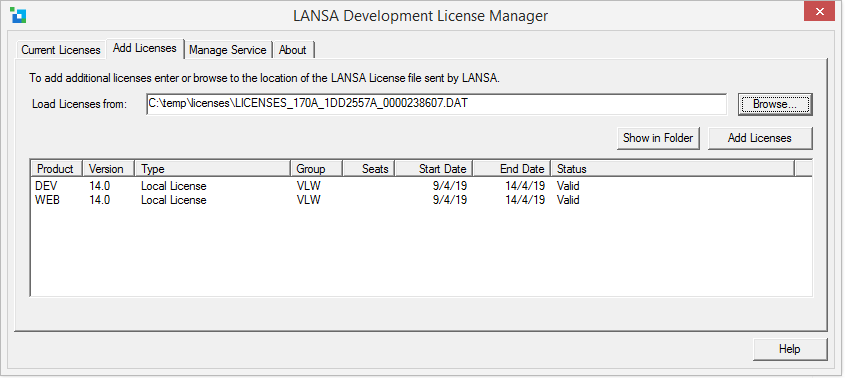Image resolution: width=845 pixels, height=378 pixels.
Task: Open Help for the license manager
Action: [789, 349]
